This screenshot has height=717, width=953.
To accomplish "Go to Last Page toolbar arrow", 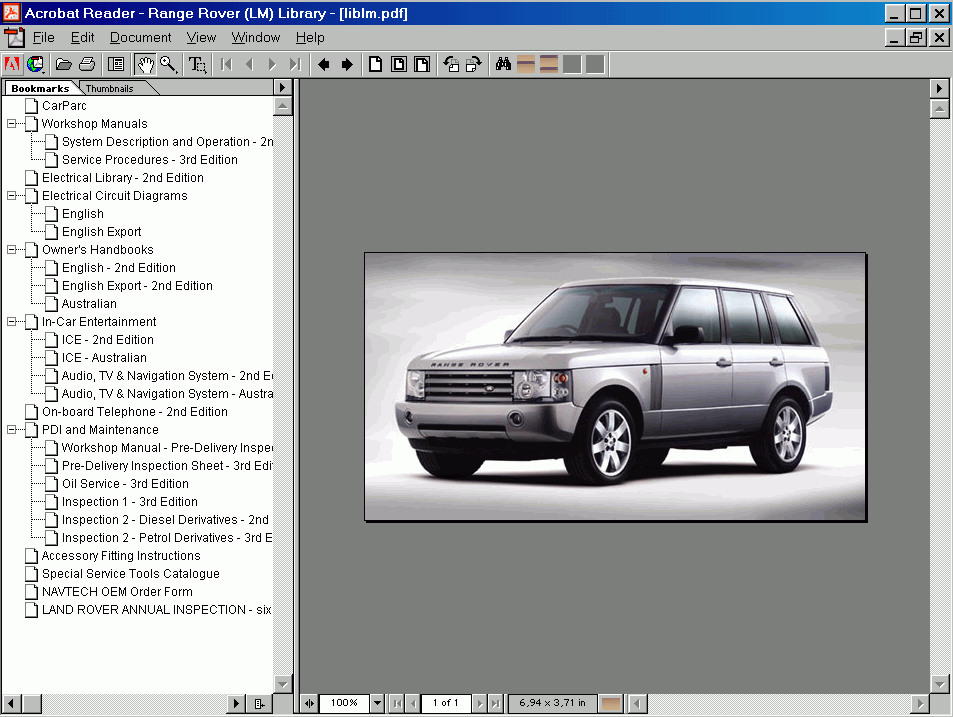I will coord(295,64).
